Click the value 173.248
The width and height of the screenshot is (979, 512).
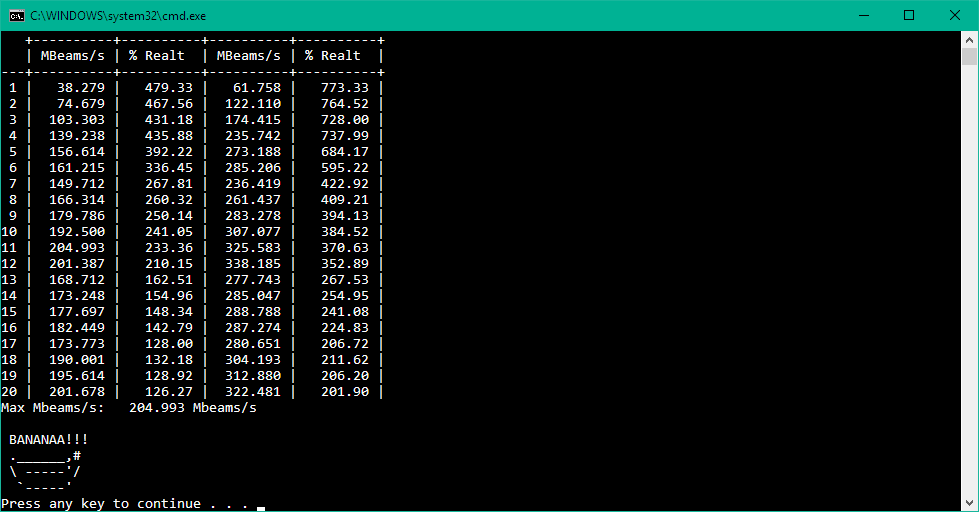click(x=77, y=296)
